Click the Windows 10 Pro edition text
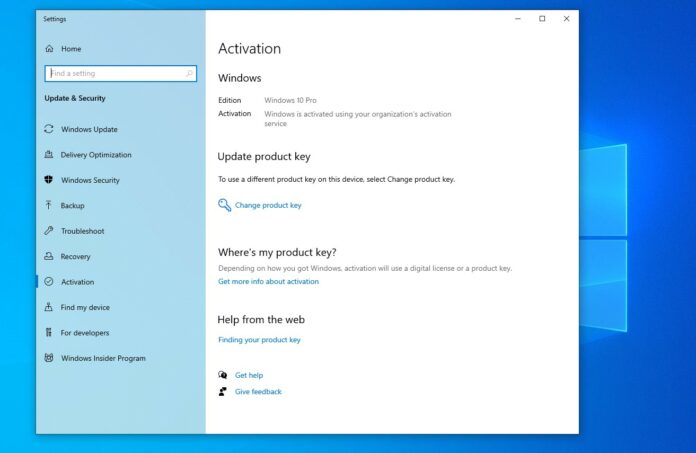696x453 pixels. tap(290, 100)
